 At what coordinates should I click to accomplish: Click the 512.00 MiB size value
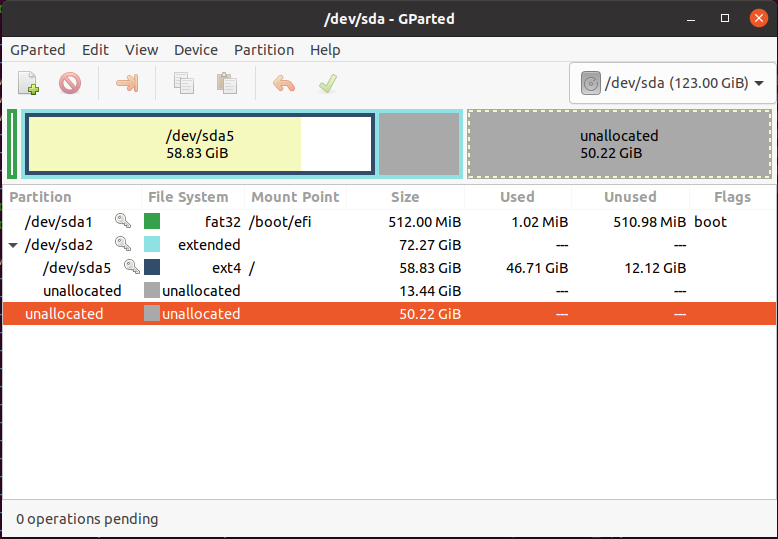(425, 221)
